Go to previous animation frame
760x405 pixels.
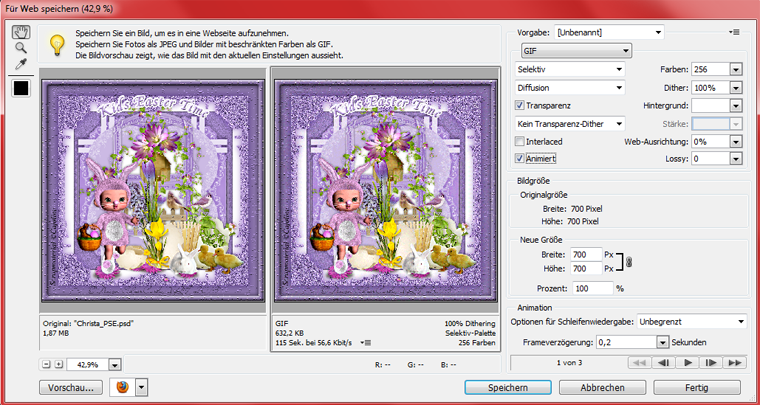(x=664, y=362)
